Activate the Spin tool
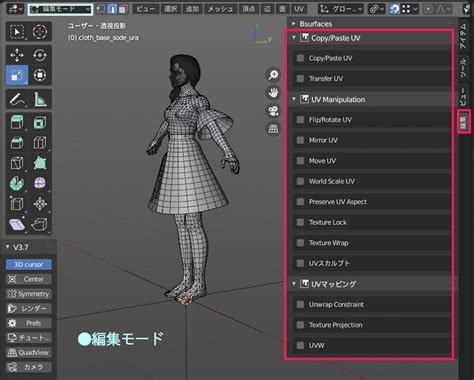 pyautogui.click(x=17, y=183)
